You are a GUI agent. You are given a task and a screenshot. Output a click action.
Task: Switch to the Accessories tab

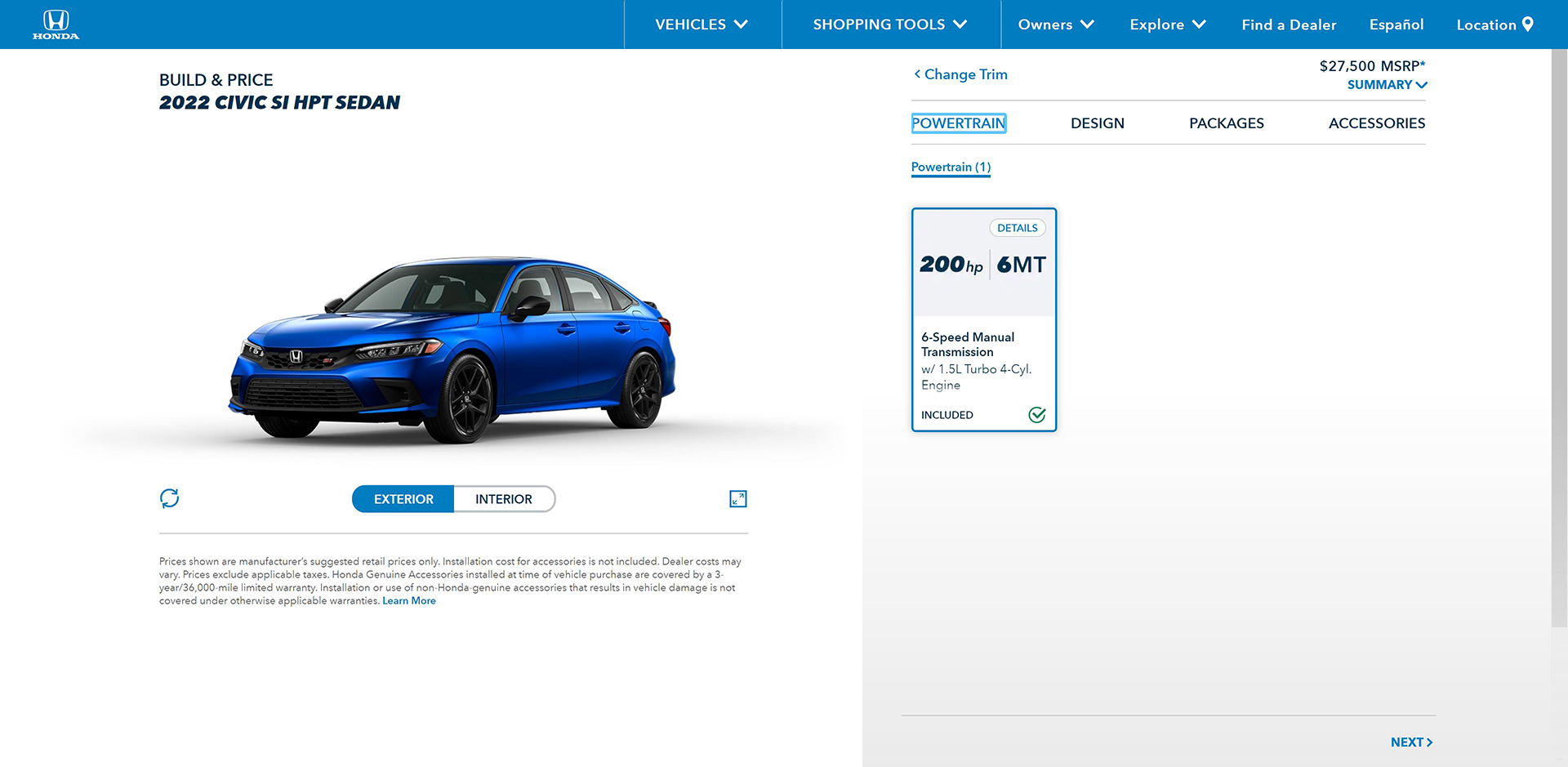(1377, 123)
